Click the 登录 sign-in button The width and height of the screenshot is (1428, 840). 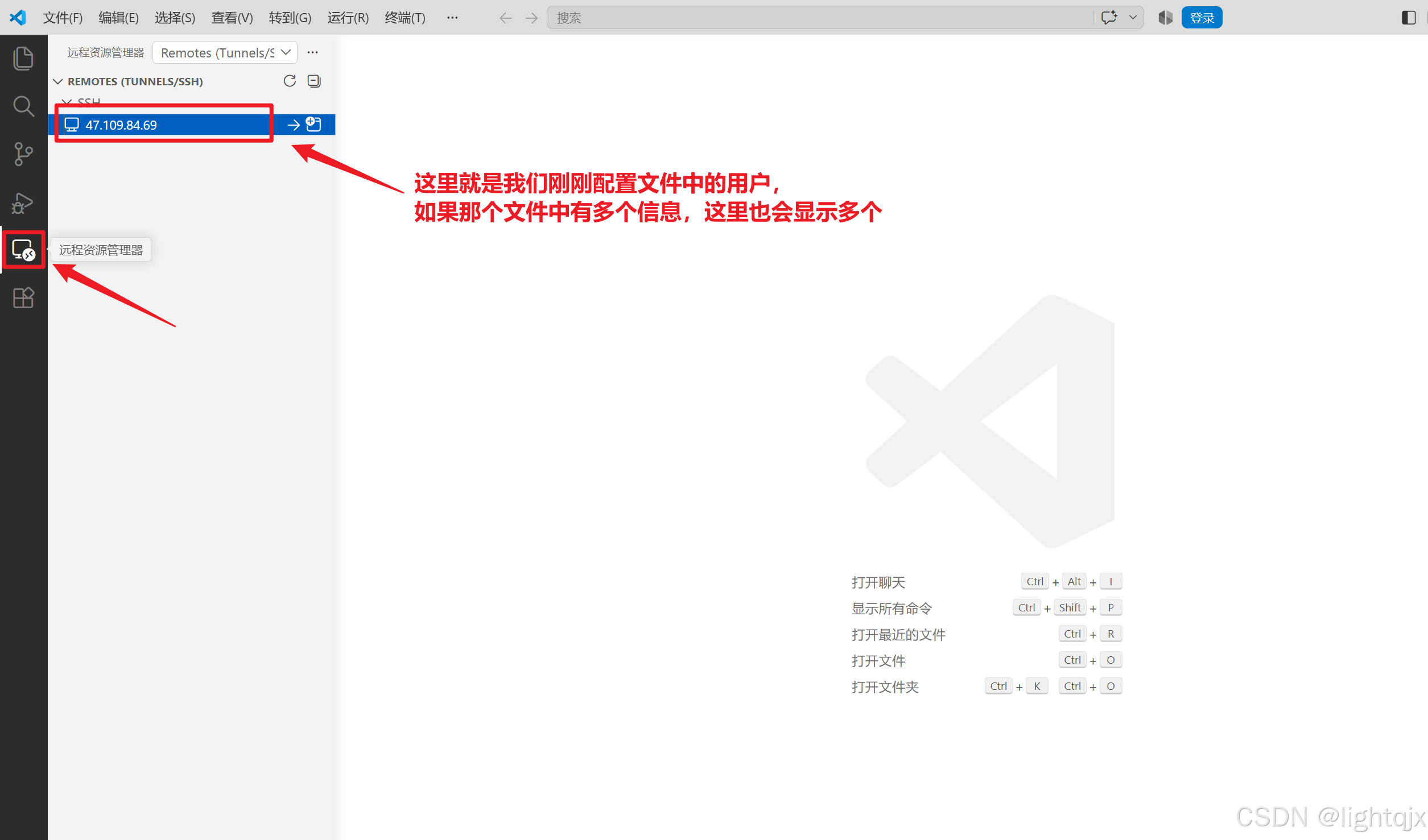pyautogui.click(x=1202, y=18)
